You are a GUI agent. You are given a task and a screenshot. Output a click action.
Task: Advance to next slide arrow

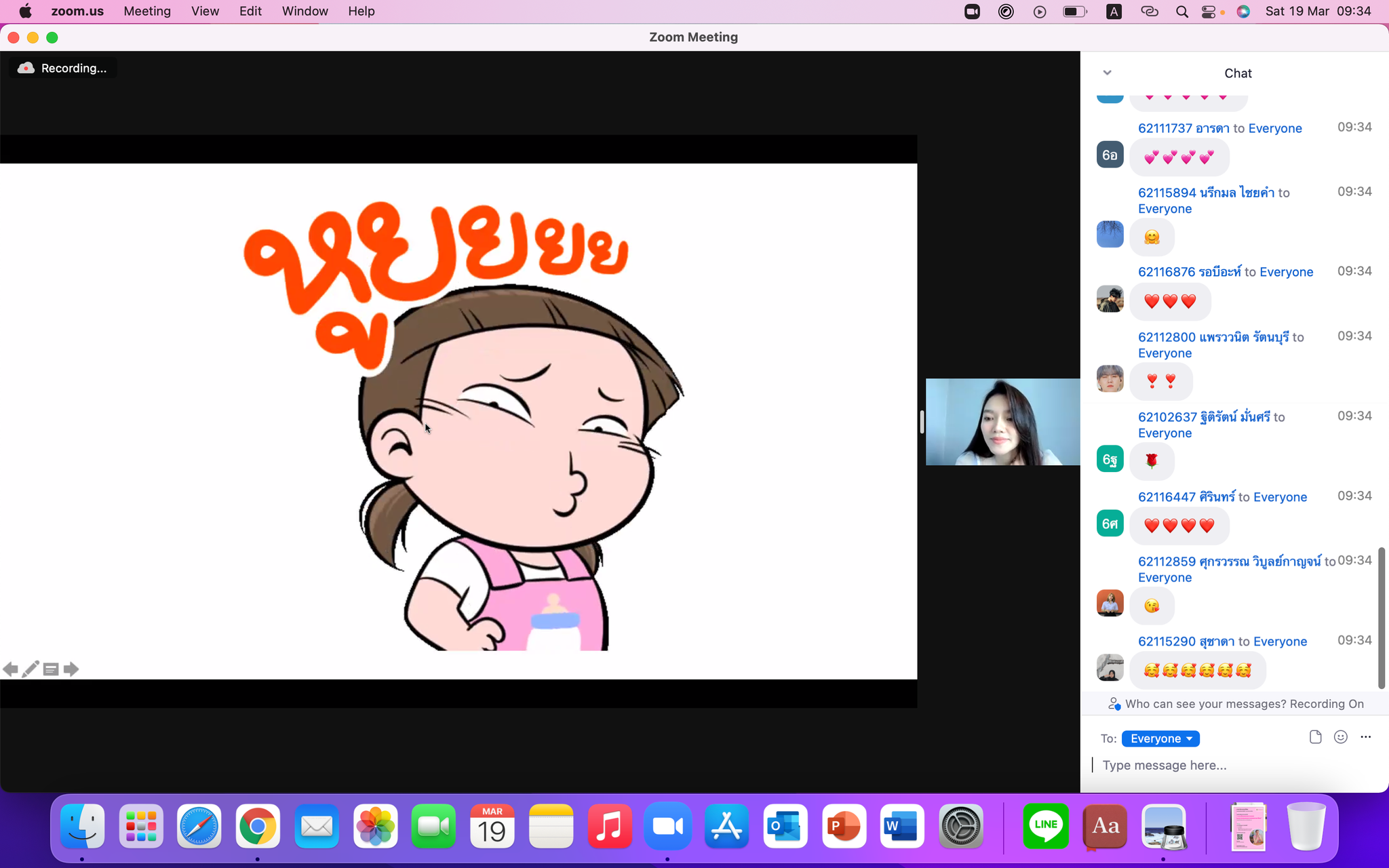(71, 669)
